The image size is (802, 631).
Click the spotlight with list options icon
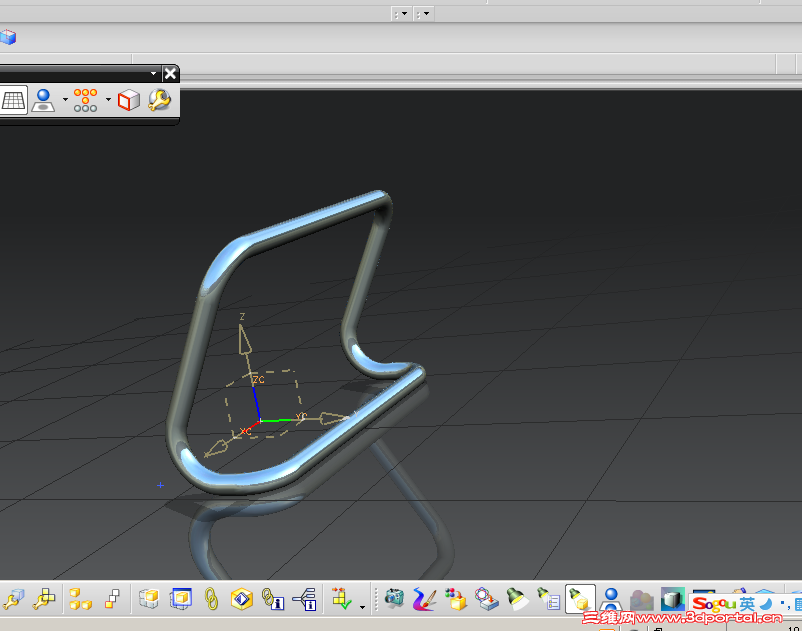click(549, 599)
